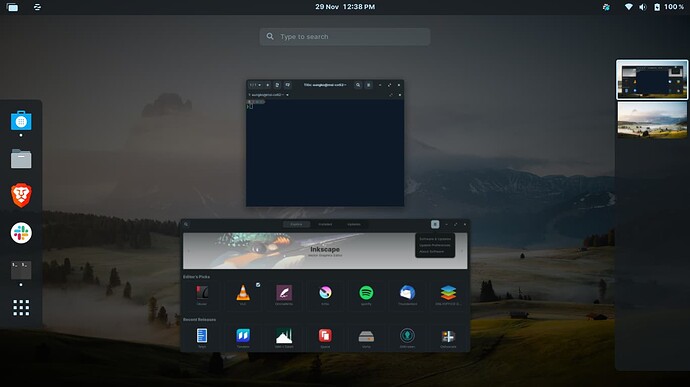The width and height of the screenshot is (690, 387).
Task: Expand terminal tab name dropdown arrow
Action: (287, 95)
